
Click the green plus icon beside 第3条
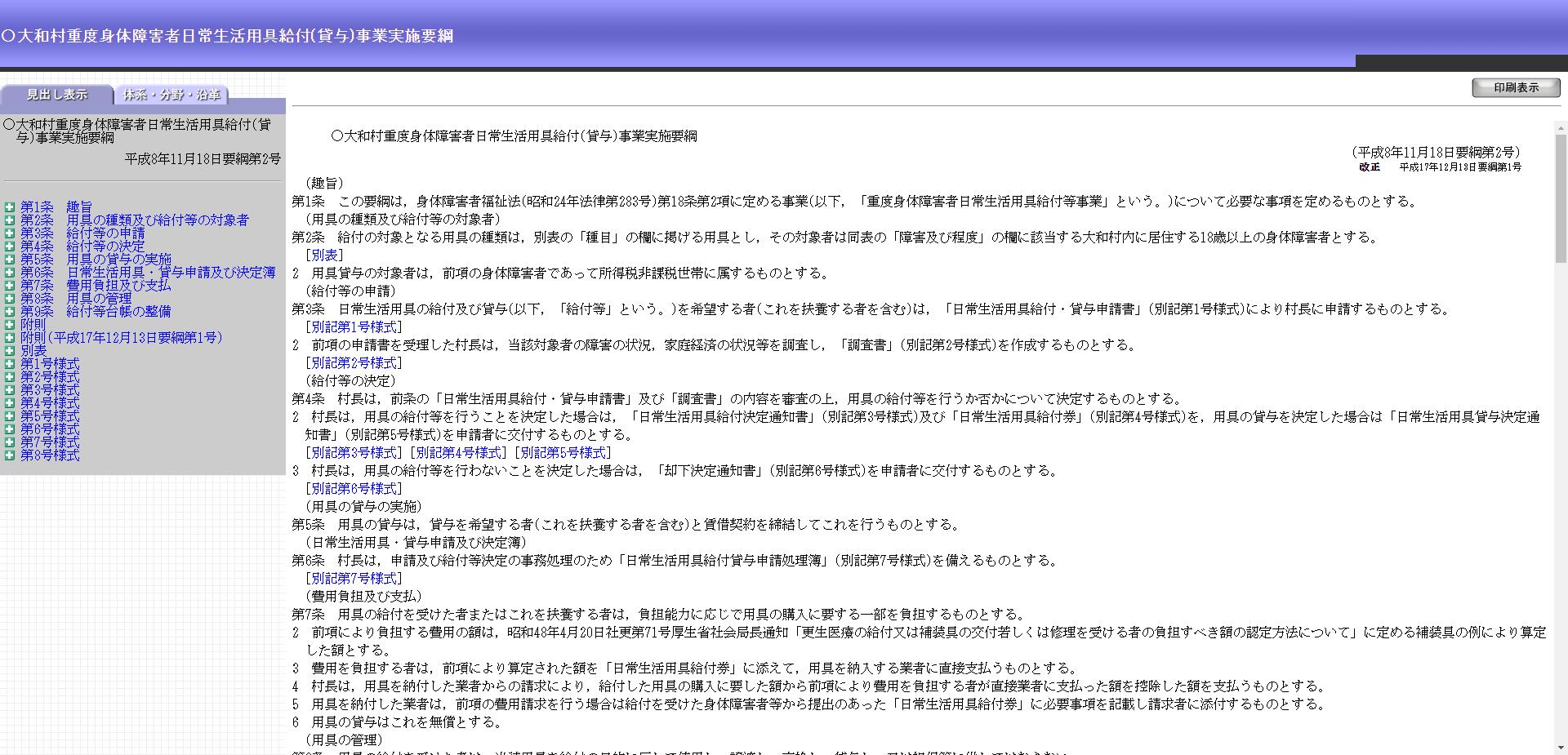point(9,233)
